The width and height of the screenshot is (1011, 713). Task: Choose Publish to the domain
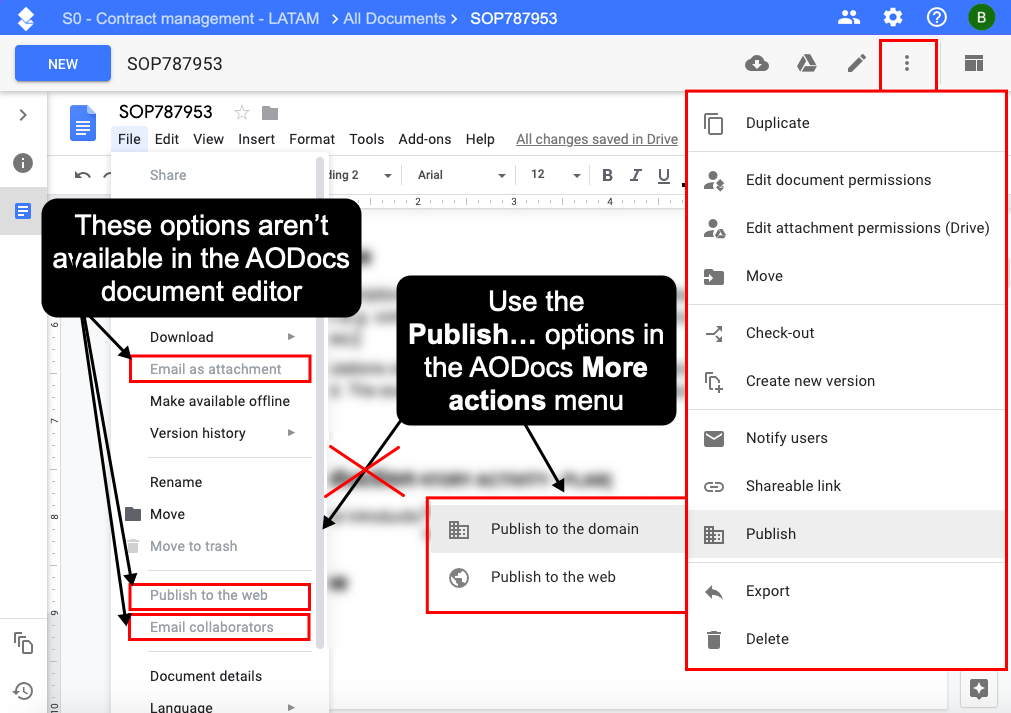point(557,529)
